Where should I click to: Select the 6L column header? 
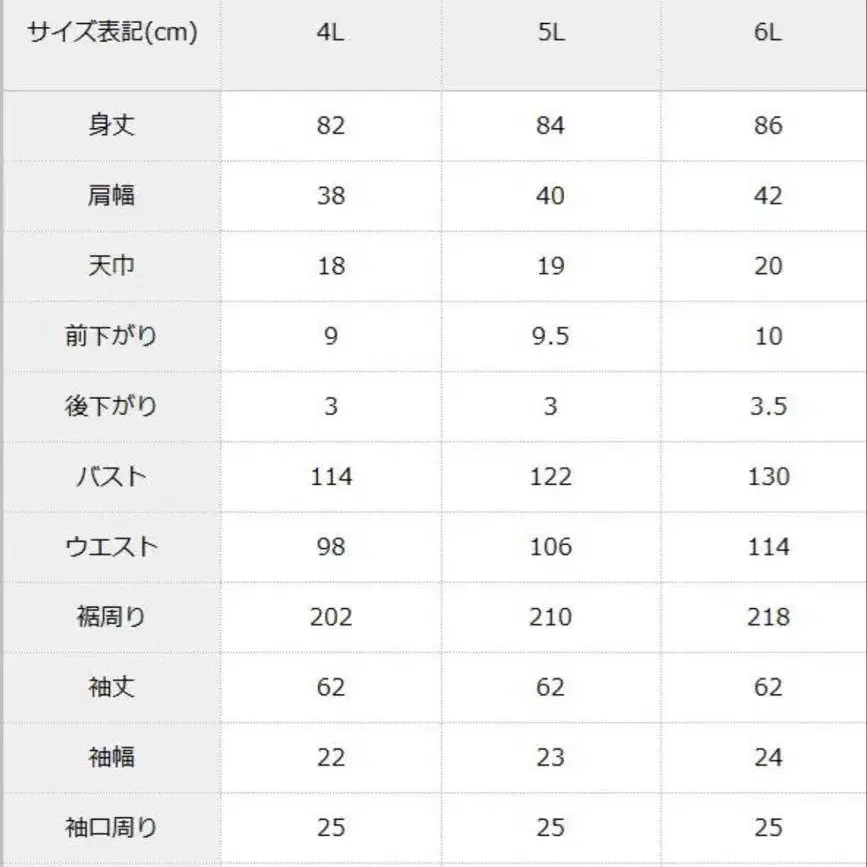click(768, 33)
